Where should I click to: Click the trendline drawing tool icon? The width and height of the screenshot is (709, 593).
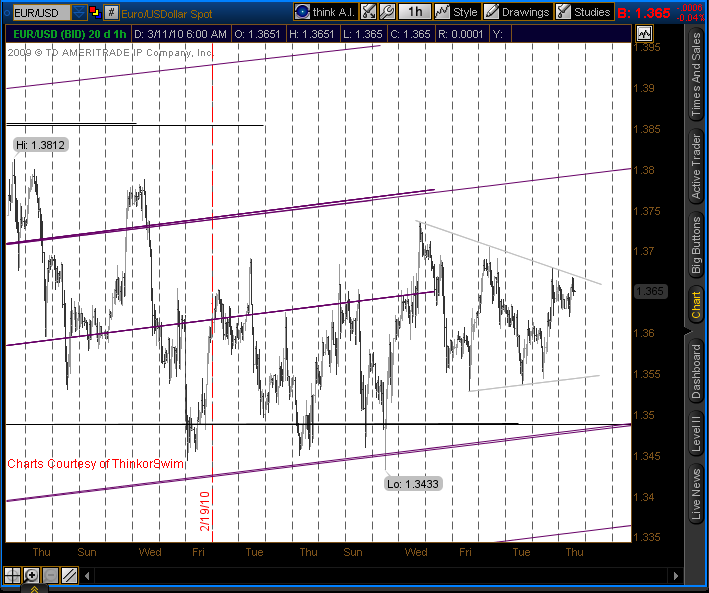tap(69, 575)
